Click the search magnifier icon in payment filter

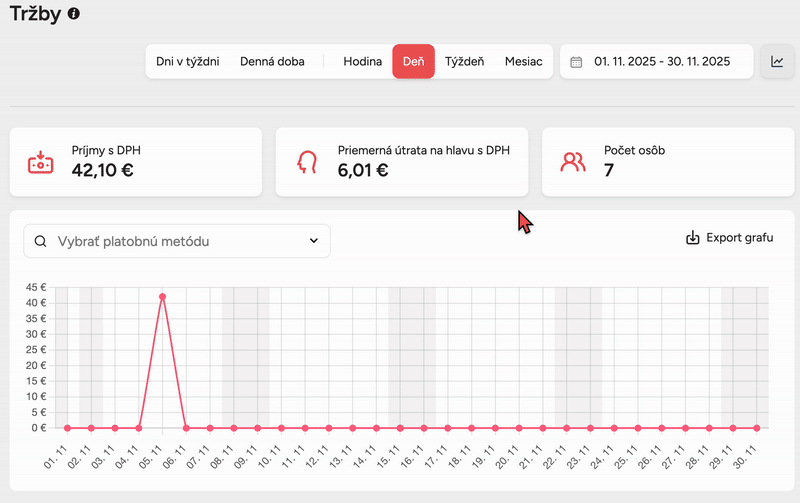click(41, 241)
